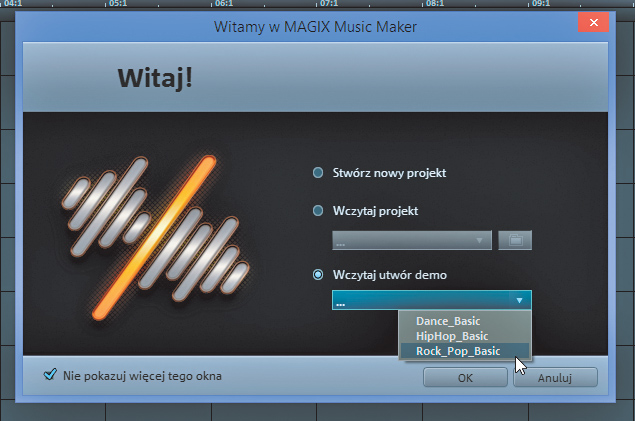The height and width of the screenshot is (421, 635).
Task: Toggle the "Nie pokazuj więcej tego okna" checkbox
Action: pos(50,376)
